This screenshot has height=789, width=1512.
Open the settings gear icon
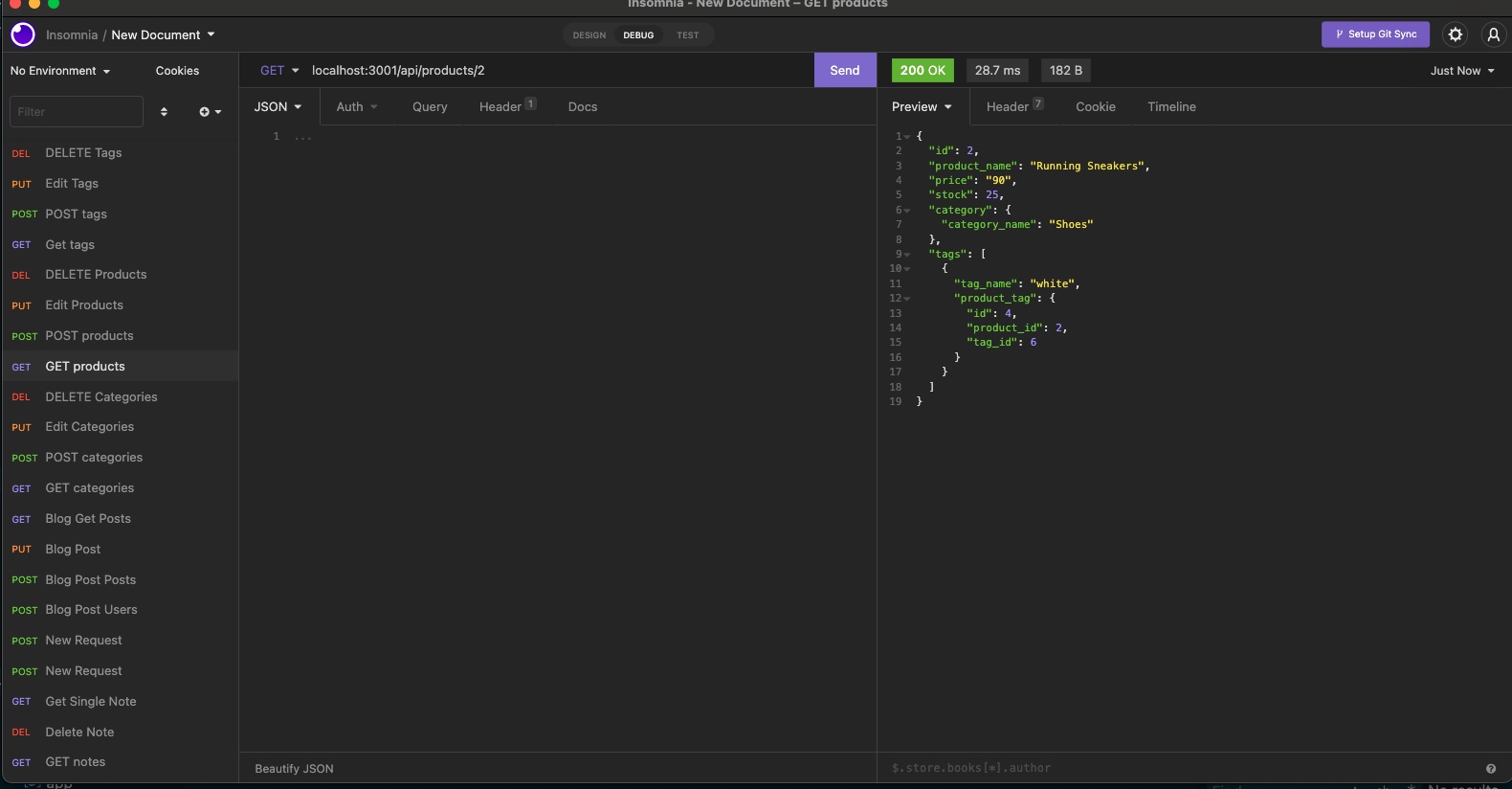1456,34
